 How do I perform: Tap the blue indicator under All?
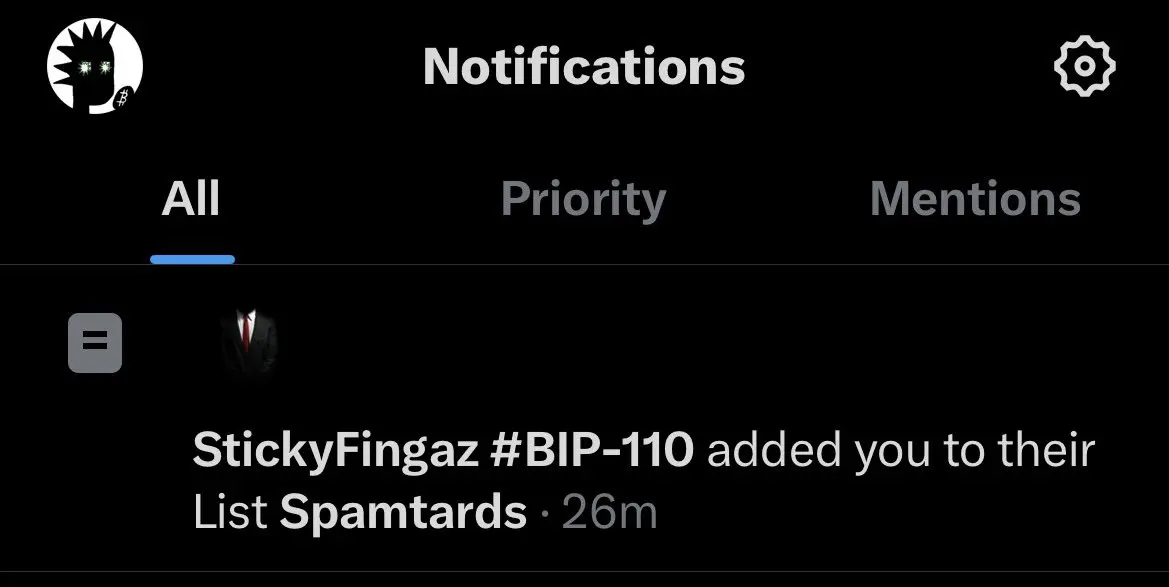192,260
